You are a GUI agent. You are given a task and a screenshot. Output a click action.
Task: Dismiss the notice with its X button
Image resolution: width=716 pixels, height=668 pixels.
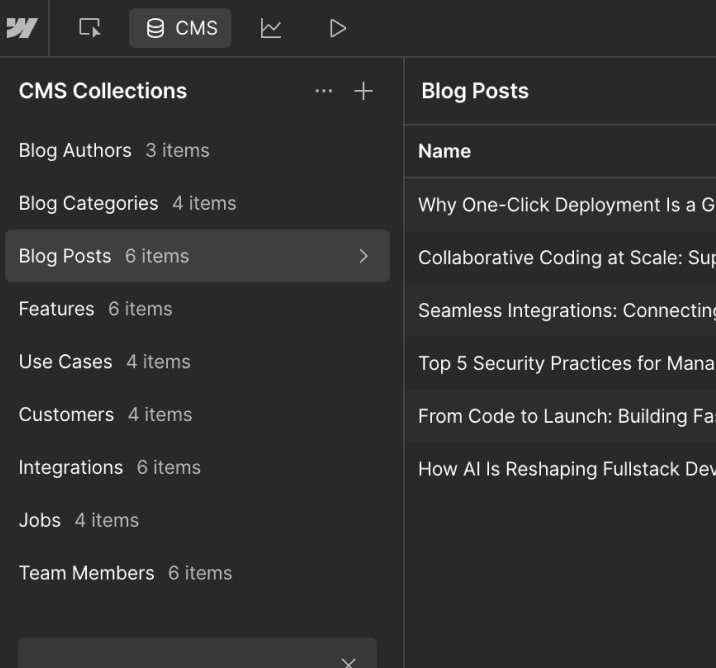(348, 662)
